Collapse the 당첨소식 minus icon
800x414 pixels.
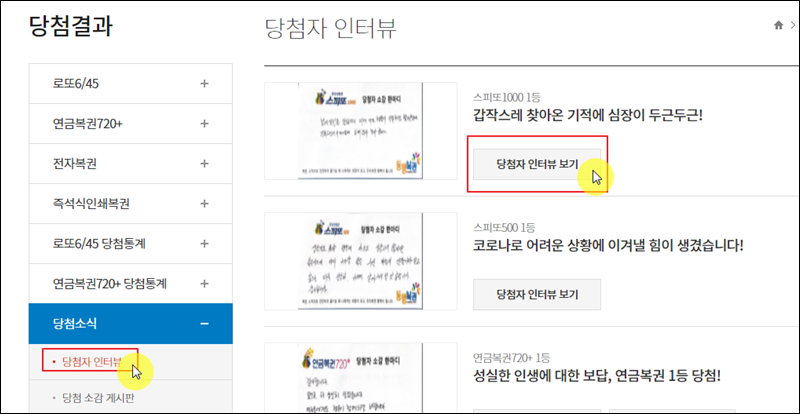[204, 323]
